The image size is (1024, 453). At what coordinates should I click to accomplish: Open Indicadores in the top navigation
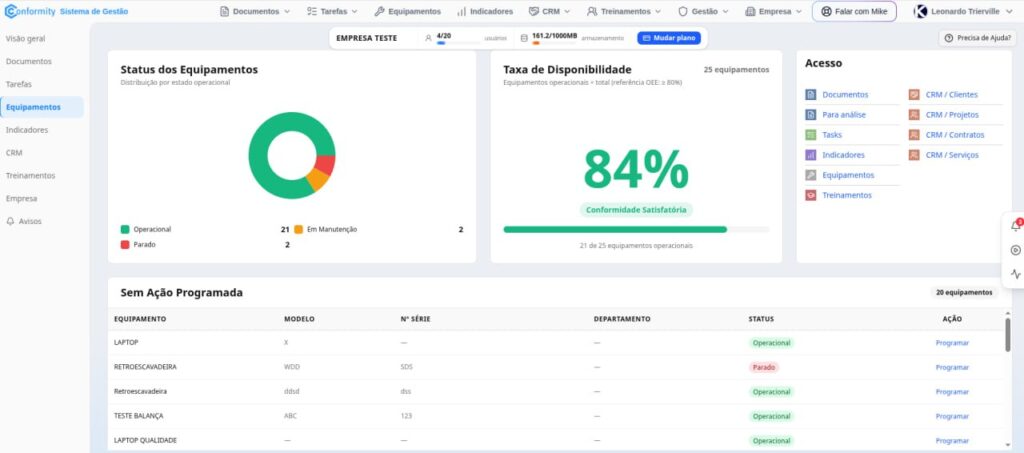(x=485, y=11)
